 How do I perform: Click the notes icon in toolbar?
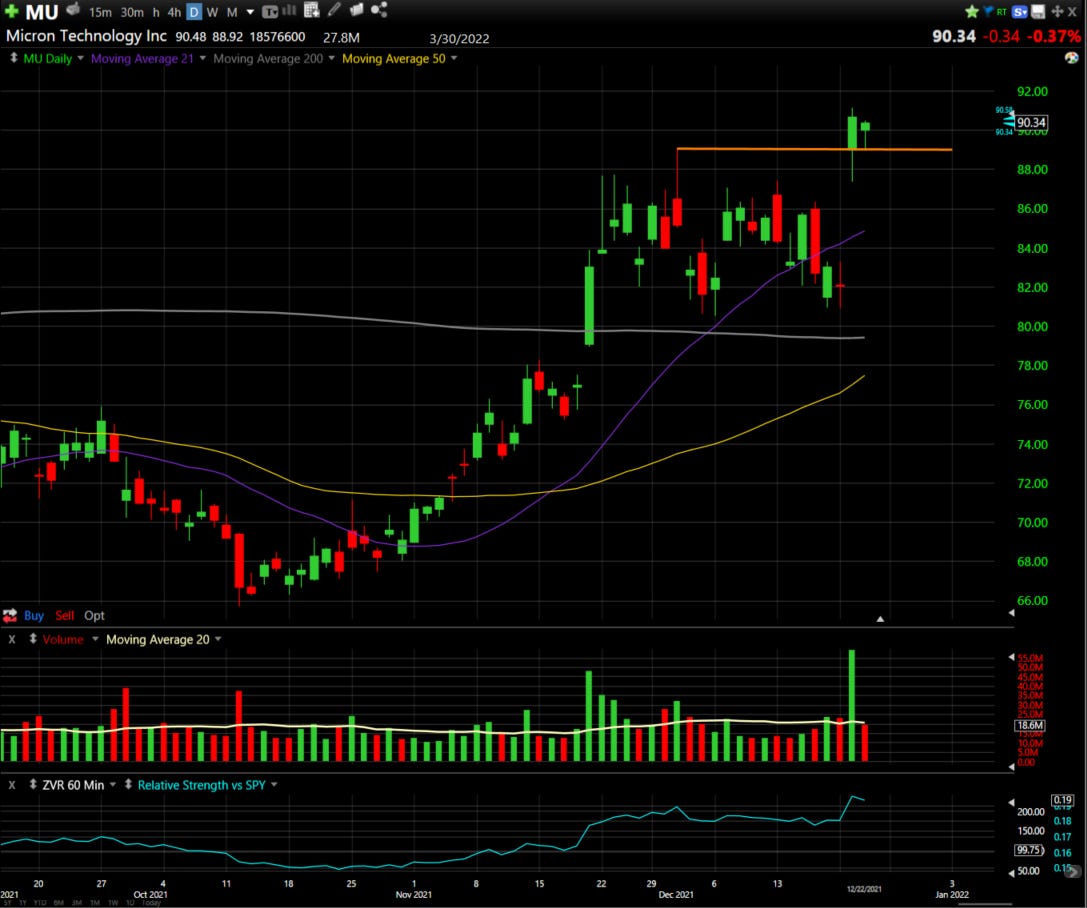coord(356,9)
